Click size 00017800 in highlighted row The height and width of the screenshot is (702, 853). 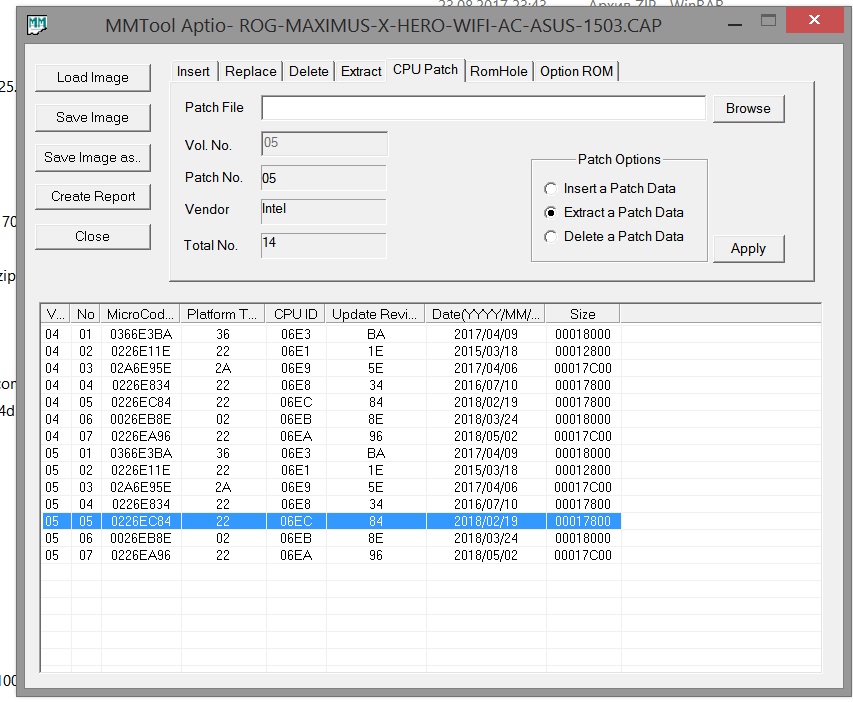coord(583,521)
